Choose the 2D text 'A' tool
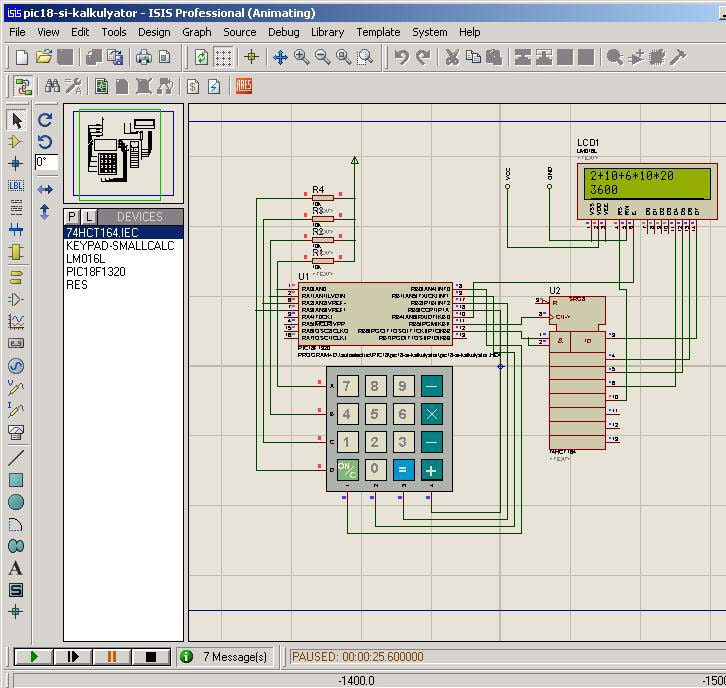 [x=16, y=568]
